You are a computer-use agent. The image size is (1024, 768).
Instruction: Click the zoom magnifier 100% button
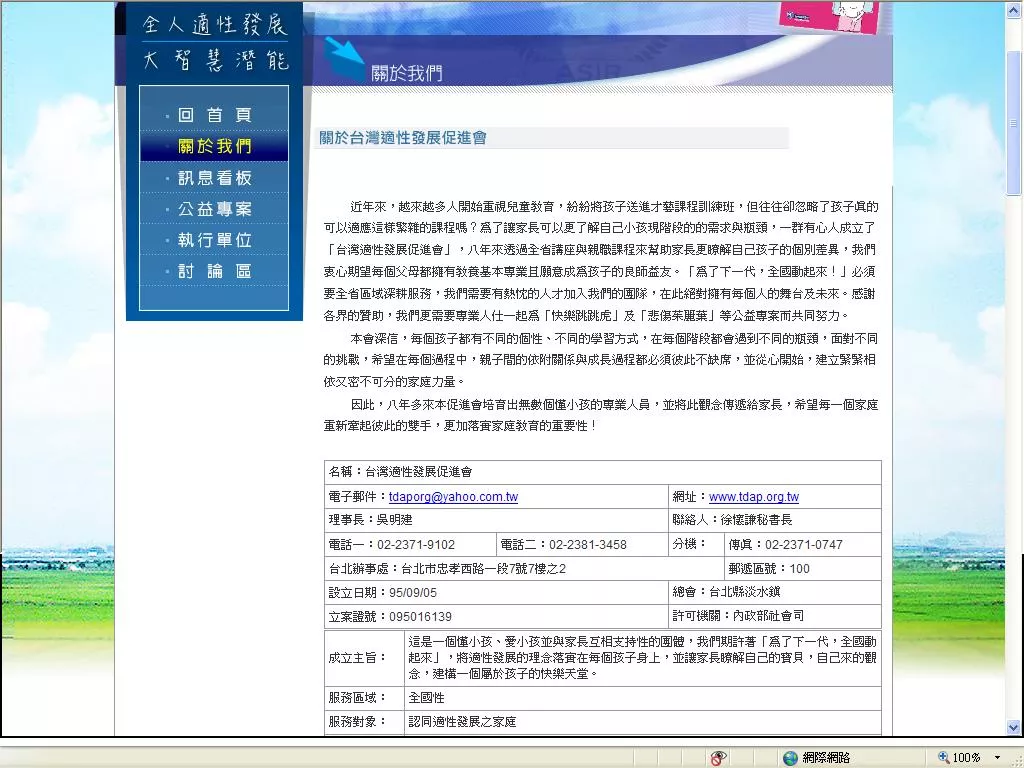click(959, 758)
